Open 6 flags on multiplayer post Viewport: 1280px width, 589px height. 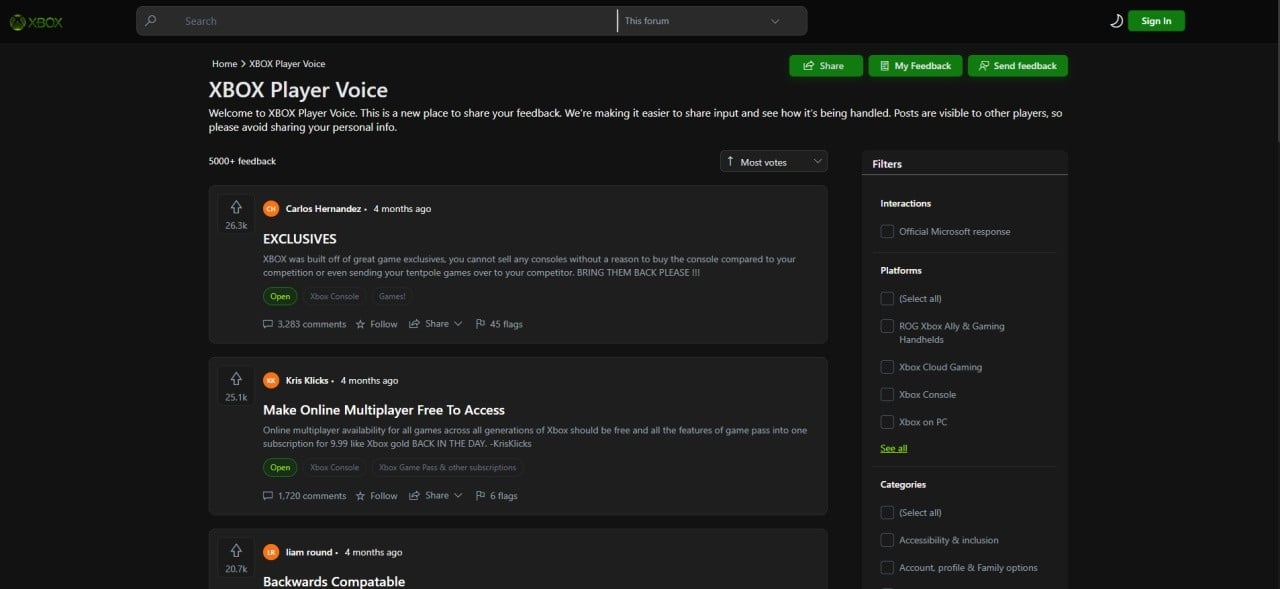coord(496,496)
